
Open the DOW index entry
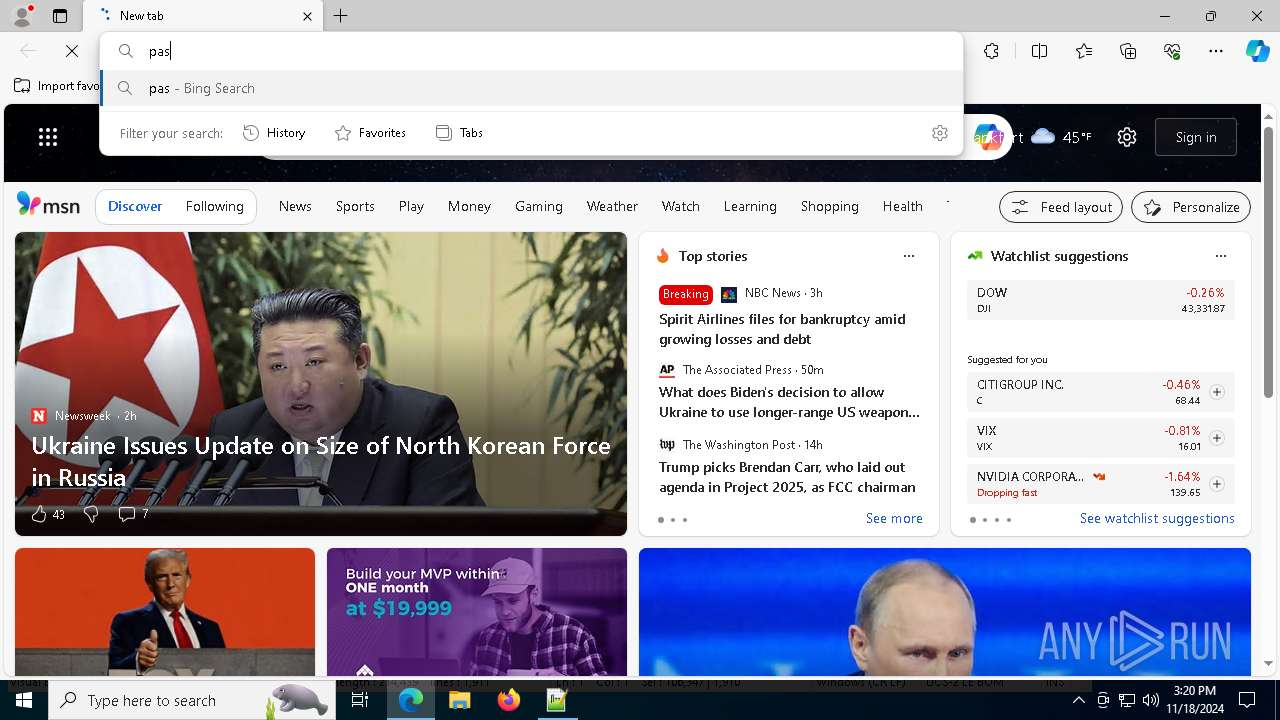tap(1100, 300)
